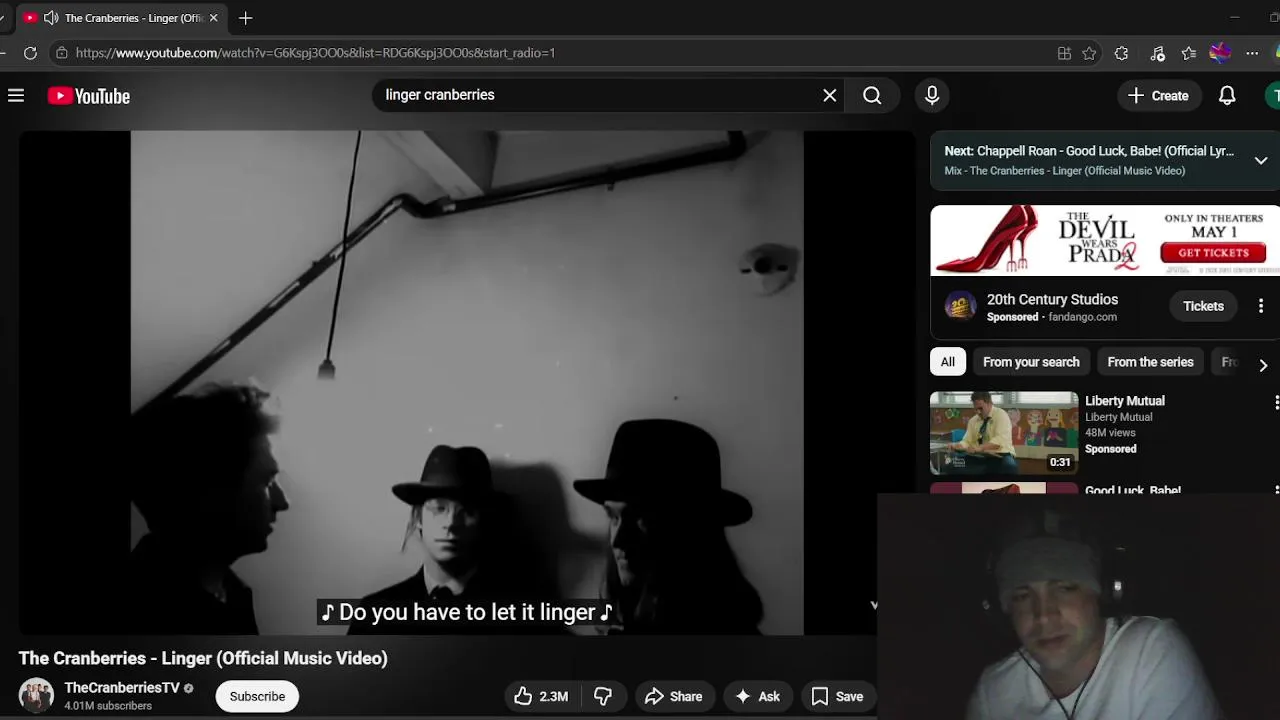
Task: Dislike the video with thumbs down
Action: pos(602,697)
